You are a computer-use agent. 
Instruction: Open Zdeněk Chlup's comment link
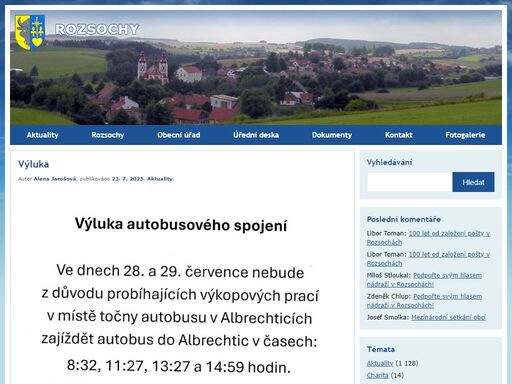pyautogui.click(x=424, y=301)
